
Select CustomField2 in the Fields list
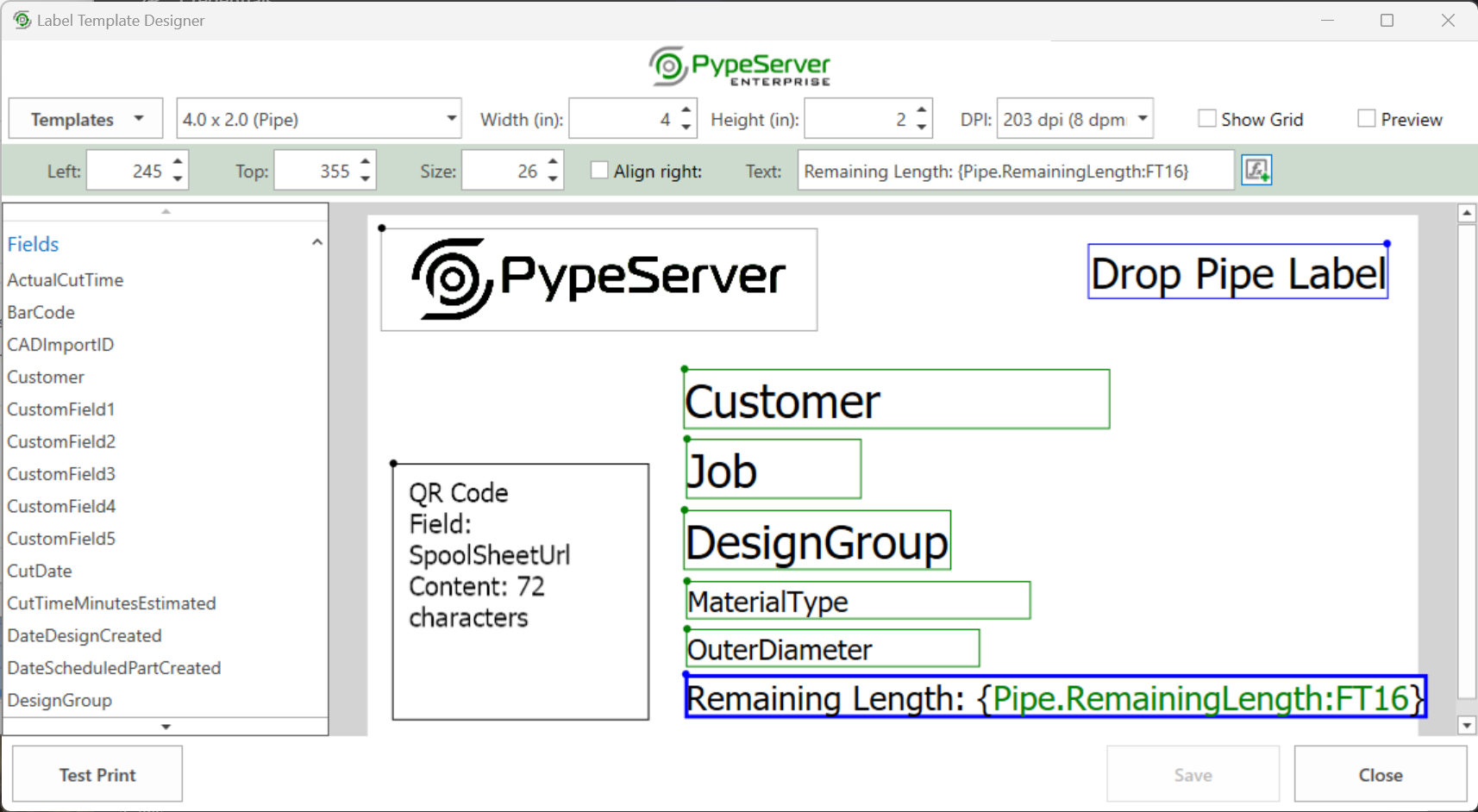[x=61, y=441]
